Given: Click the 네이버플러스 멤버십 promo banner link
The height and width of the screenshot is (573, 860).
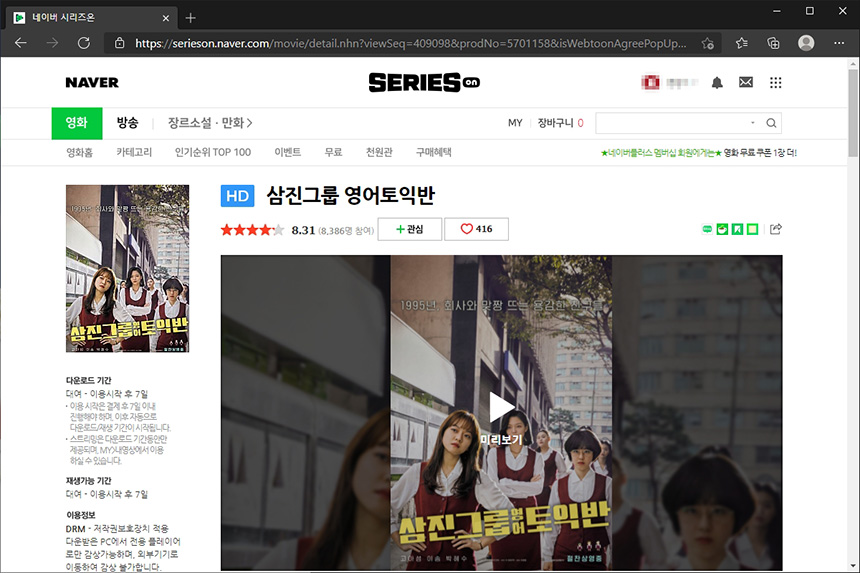Looking at the screenshot, I should click(698, 153).
